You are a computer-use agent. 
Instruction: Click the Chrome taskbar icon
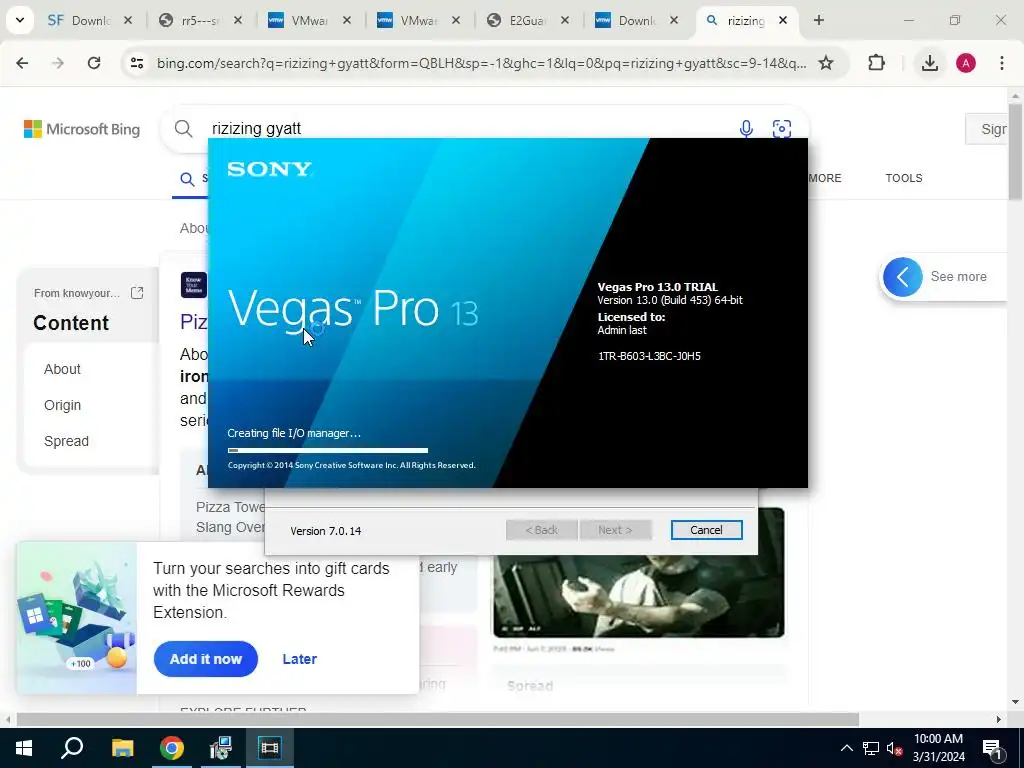click(x=172, y=748)
